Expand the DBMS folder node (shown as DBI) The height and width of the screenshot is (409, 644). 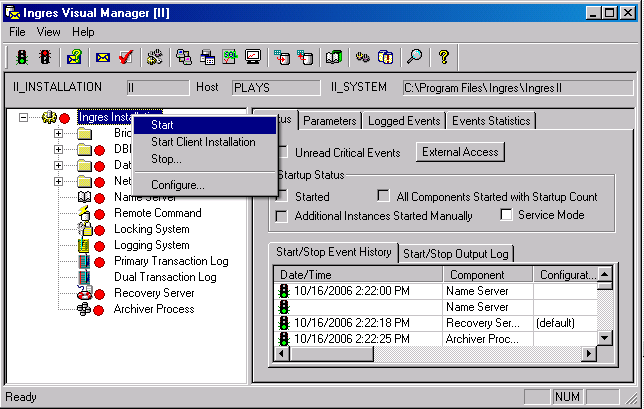point(58,149)
